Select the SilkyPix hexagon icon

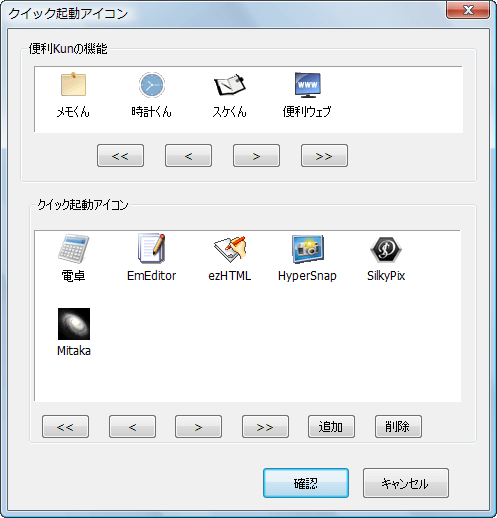coord(386,249)
